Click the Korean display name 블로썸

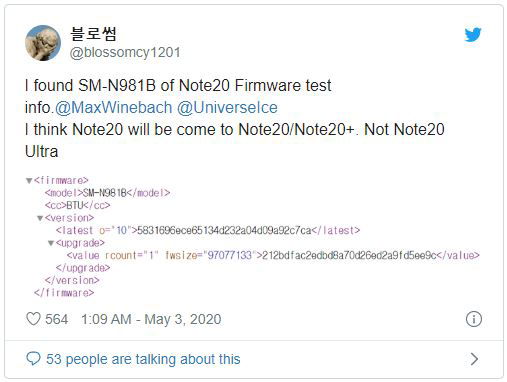coord(93,34)
